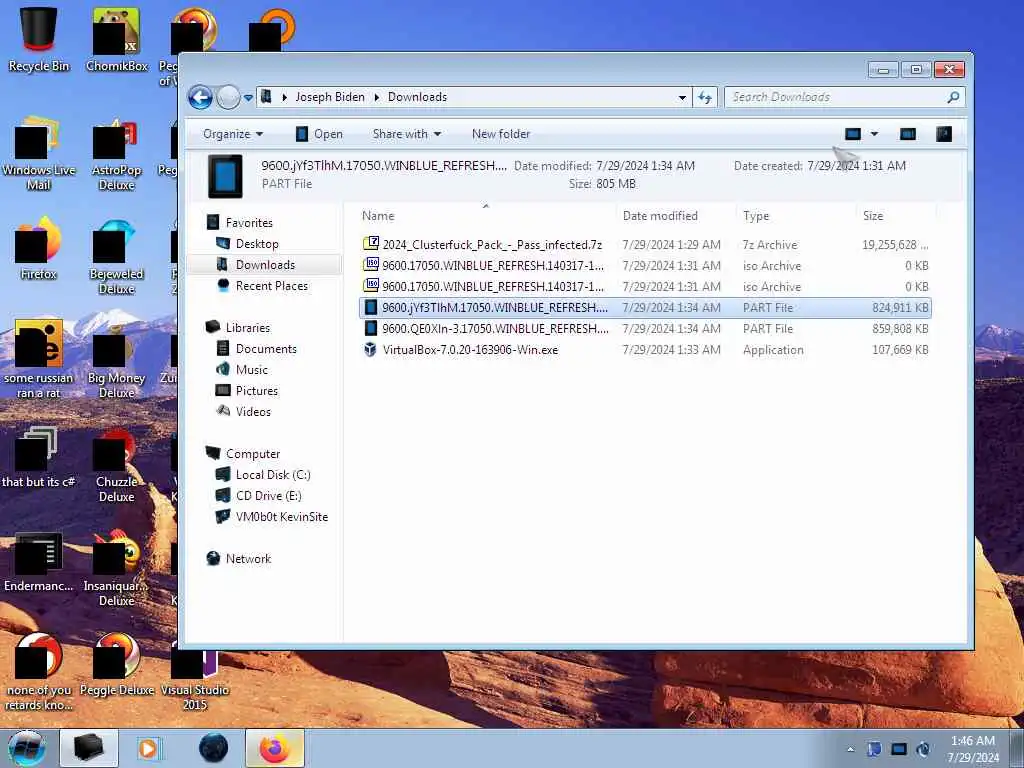Sort files by Date modified column
1024x768 pixels.
click(675, 216)
